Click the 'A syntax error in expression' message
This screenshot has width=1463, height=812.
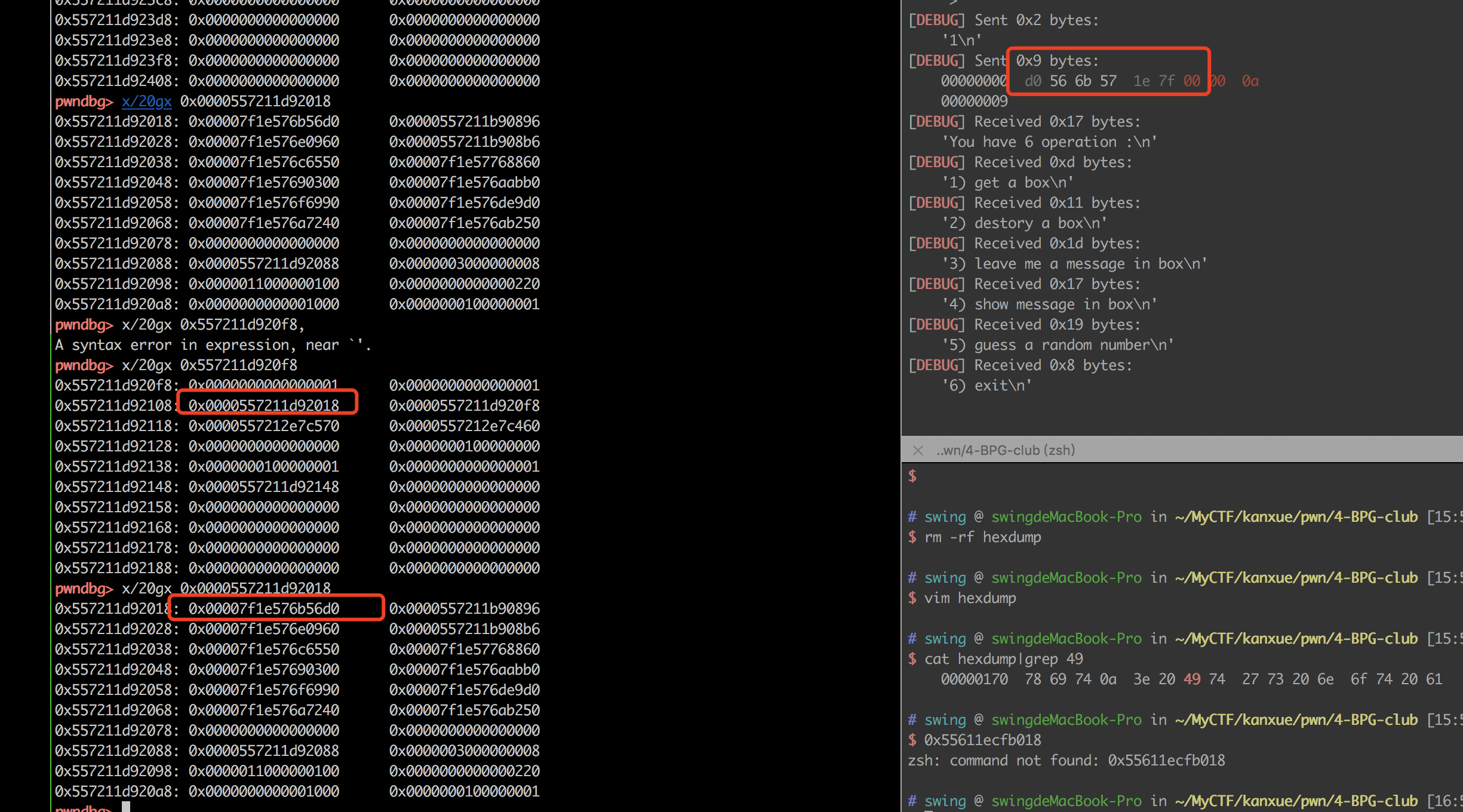(x=213, y=345)
